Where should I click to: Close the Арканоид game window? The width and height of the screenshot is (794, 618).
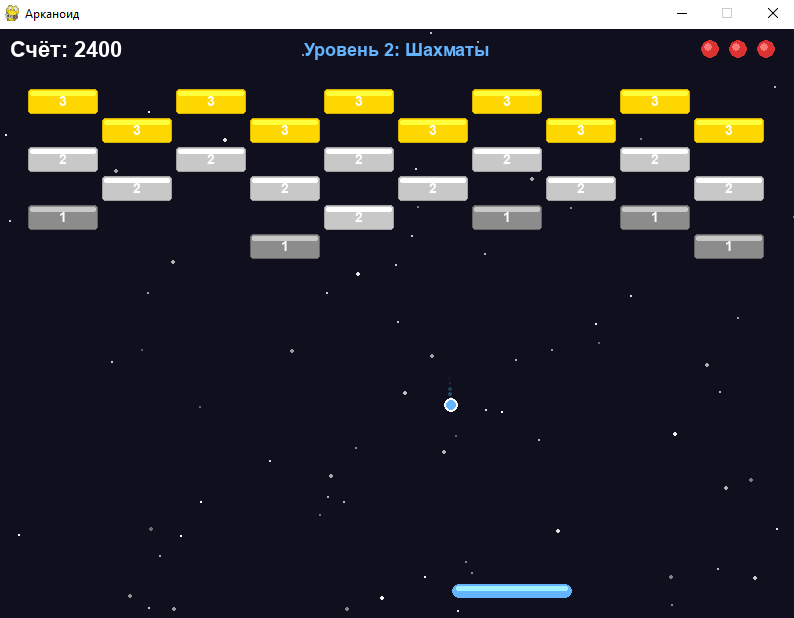[x=772, y=14]
